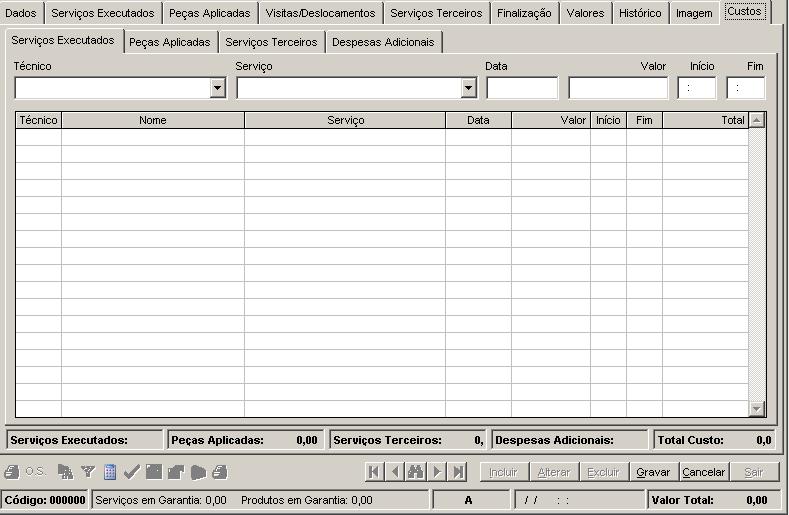Screen dimensions: 789x515
Task: Switch to the Valores tab
Action: [x=585, y=13]
